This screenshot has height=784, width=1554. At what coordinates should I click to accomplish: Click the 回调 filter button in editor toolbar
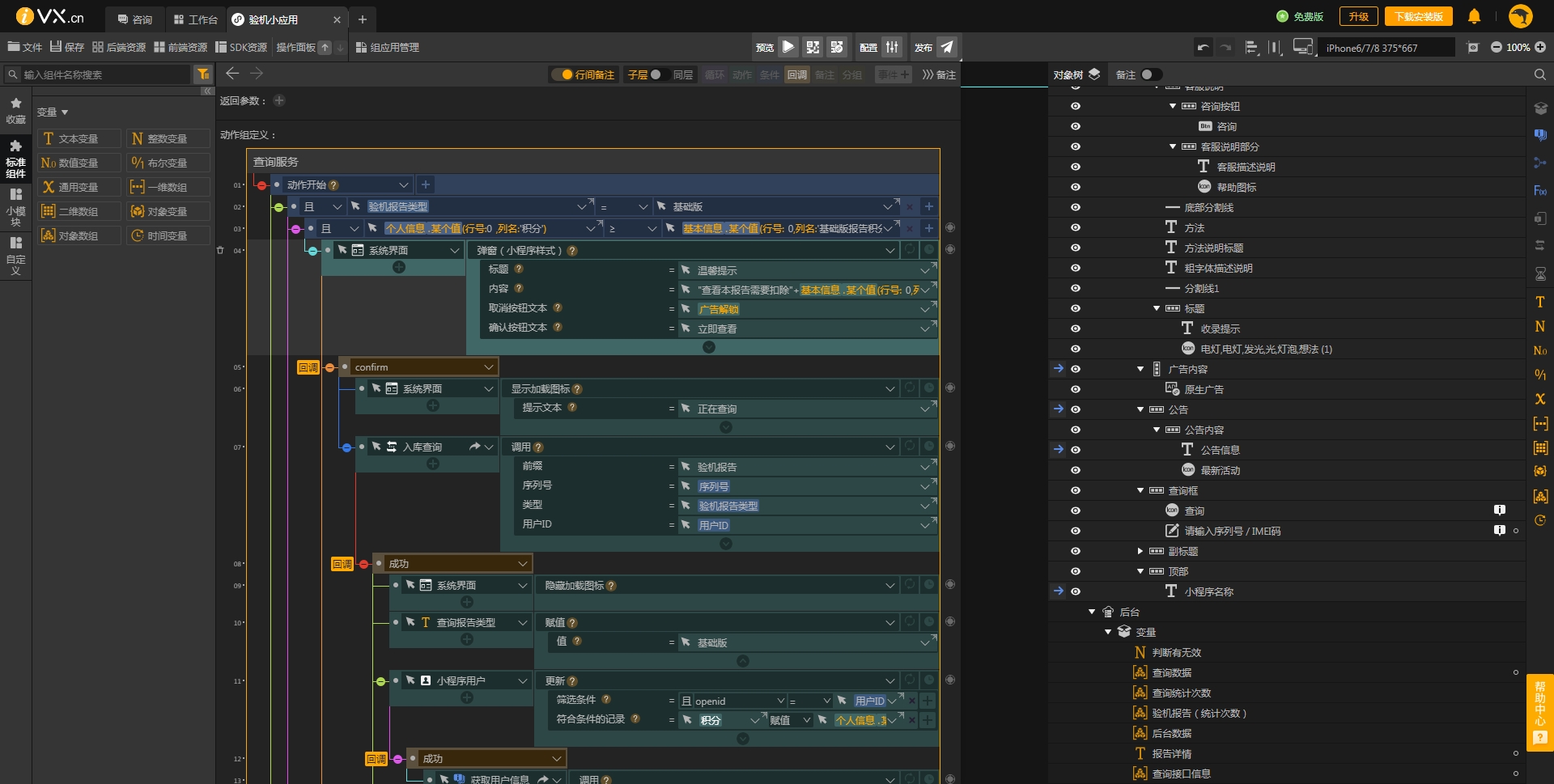[x=797, y=74]
